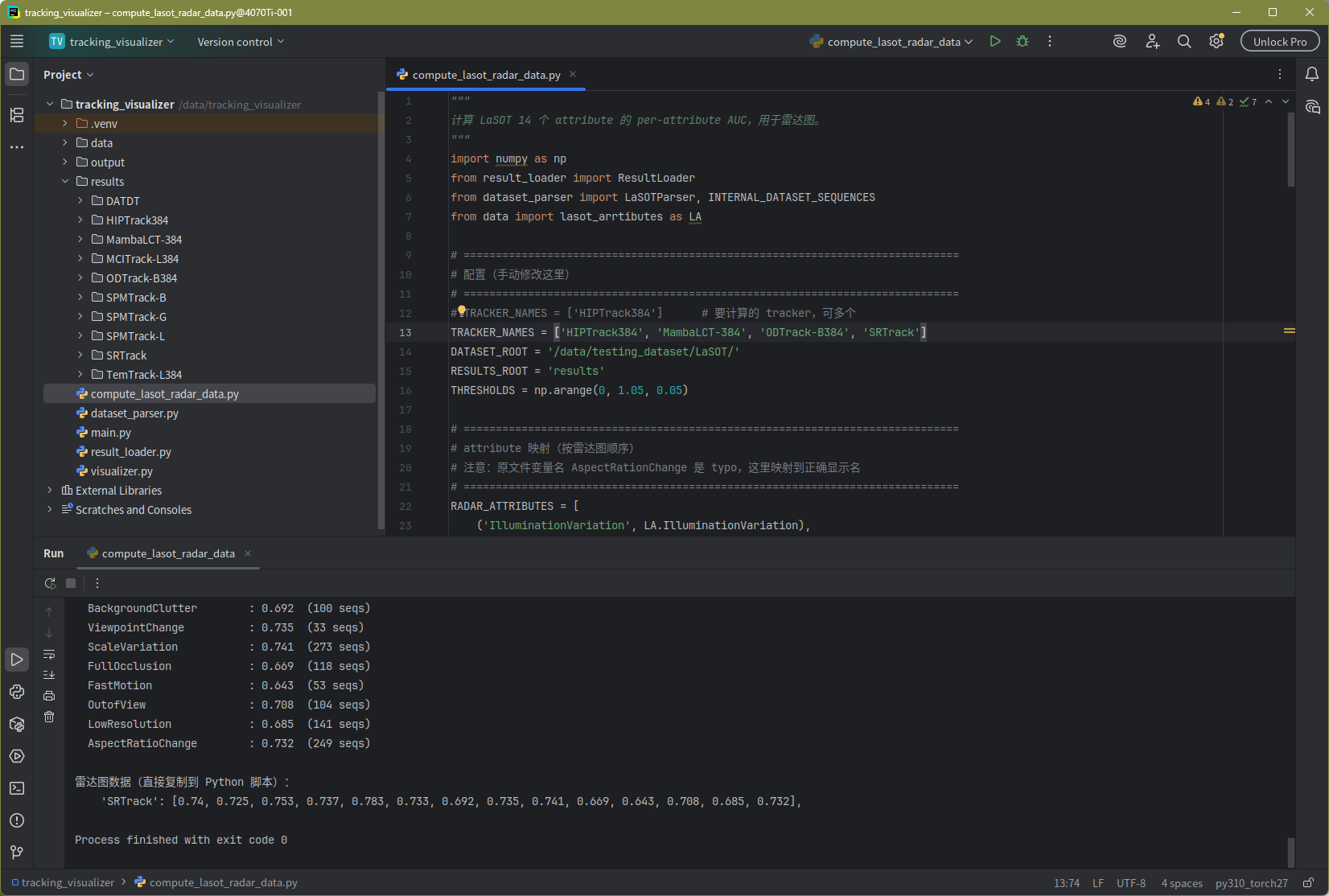Open the inspections warnings widget
This screenshot has width=1329, height=896.
1225,101
